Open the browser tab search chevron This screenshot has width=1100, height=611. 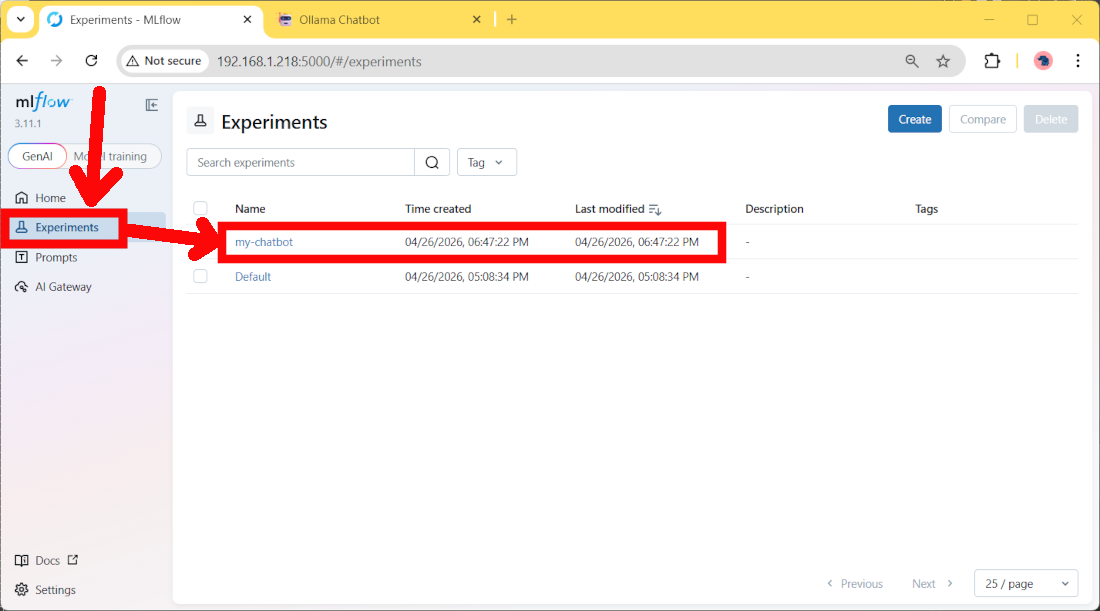pyautogui.click(x=20, y=19)
